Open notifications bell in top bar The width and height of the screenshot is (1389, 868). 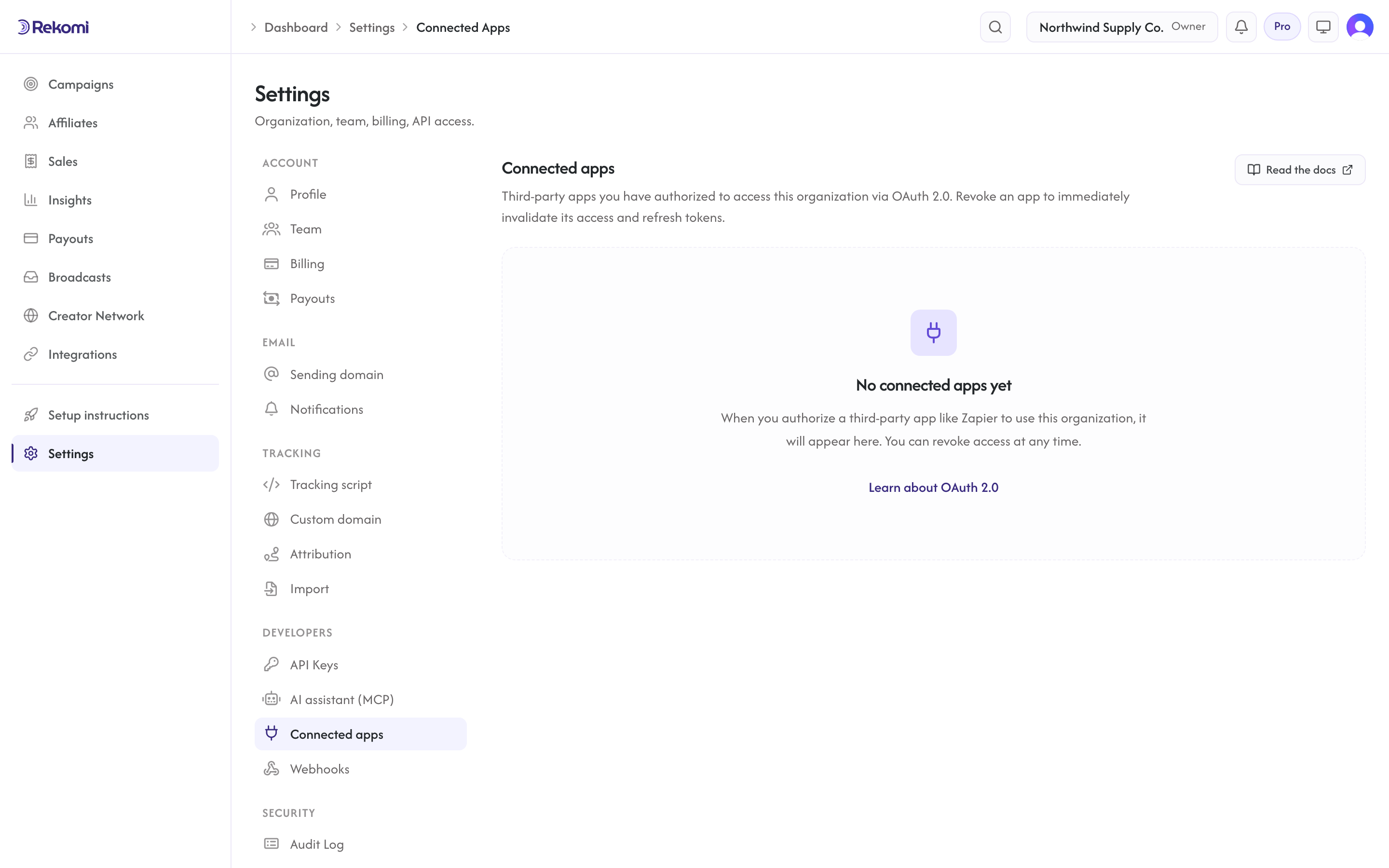[x=1241, y=27]
